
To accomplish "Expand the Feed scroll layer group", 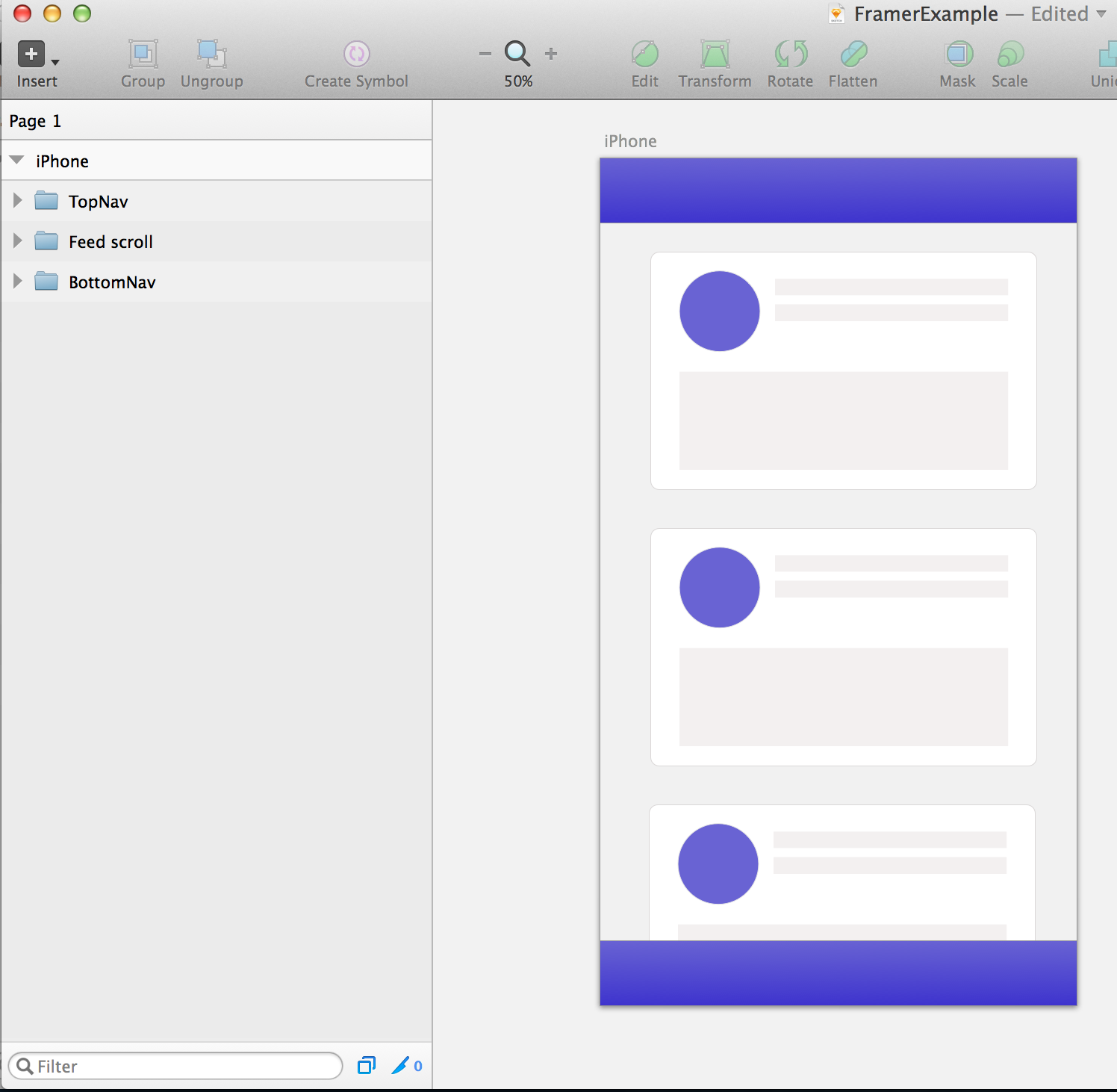I will tap(17, 241).
